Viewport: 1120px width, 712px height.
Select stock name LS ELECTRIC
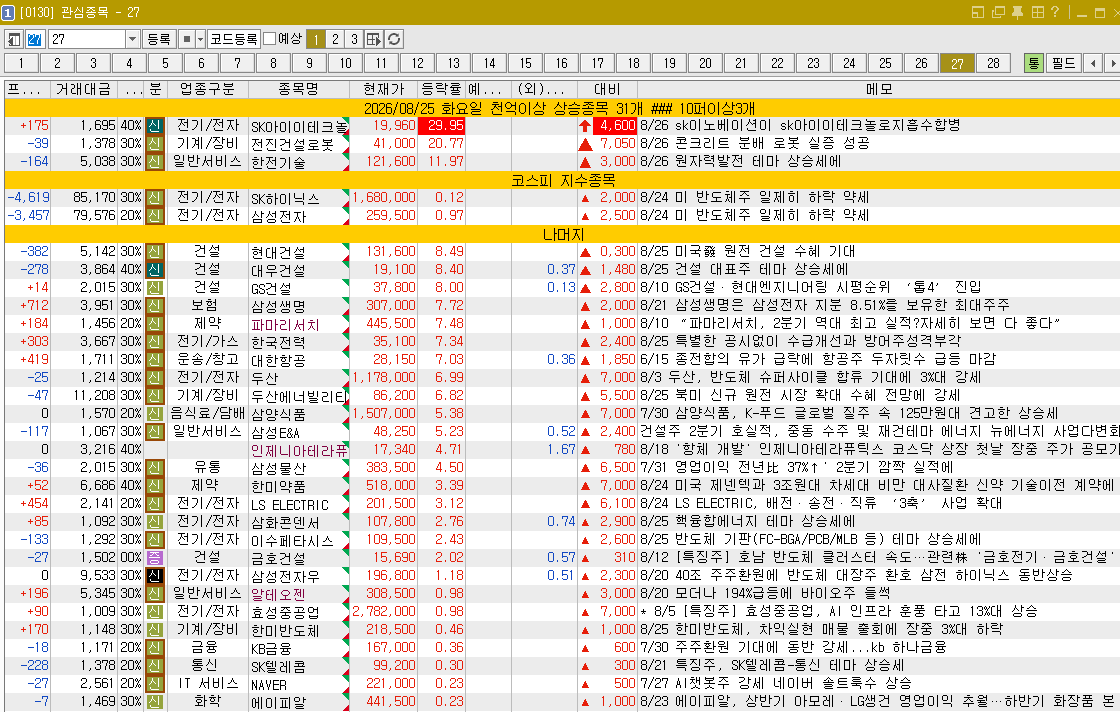290,504
